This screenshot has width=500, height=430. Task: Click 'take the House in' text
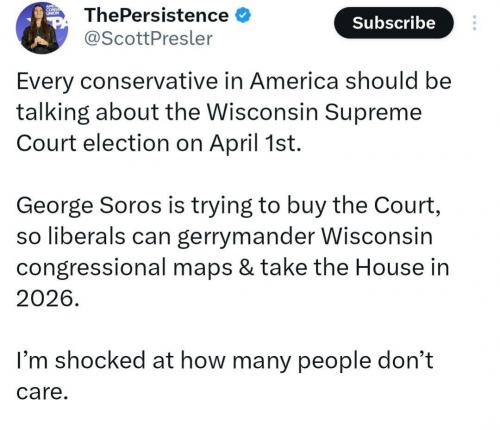click(x=355, y=268)
